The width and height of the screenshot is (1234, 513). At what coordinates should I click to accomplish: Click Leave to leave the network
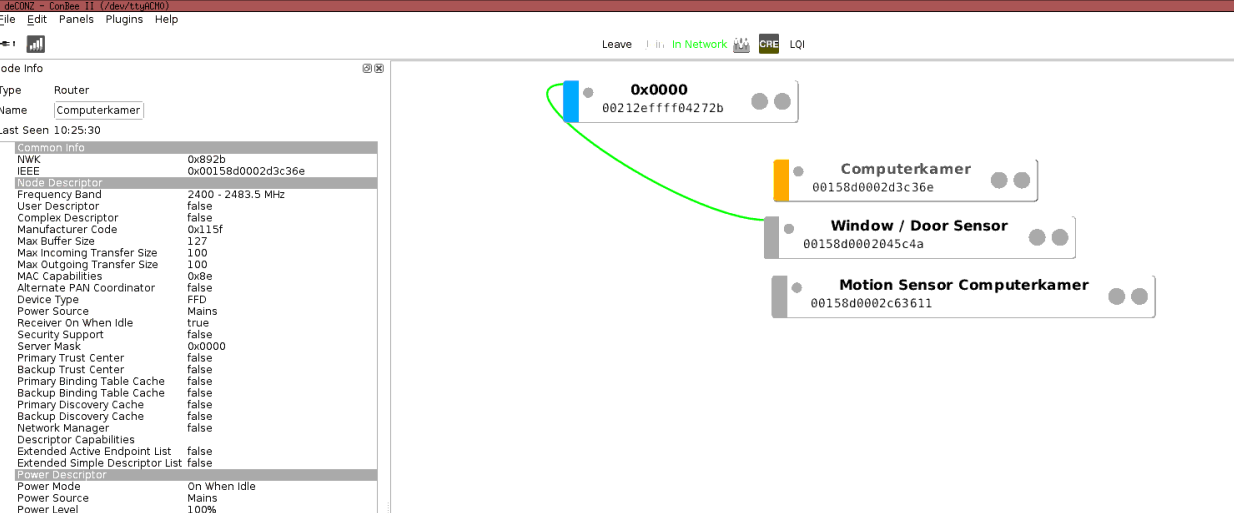[x=617, y=44]
